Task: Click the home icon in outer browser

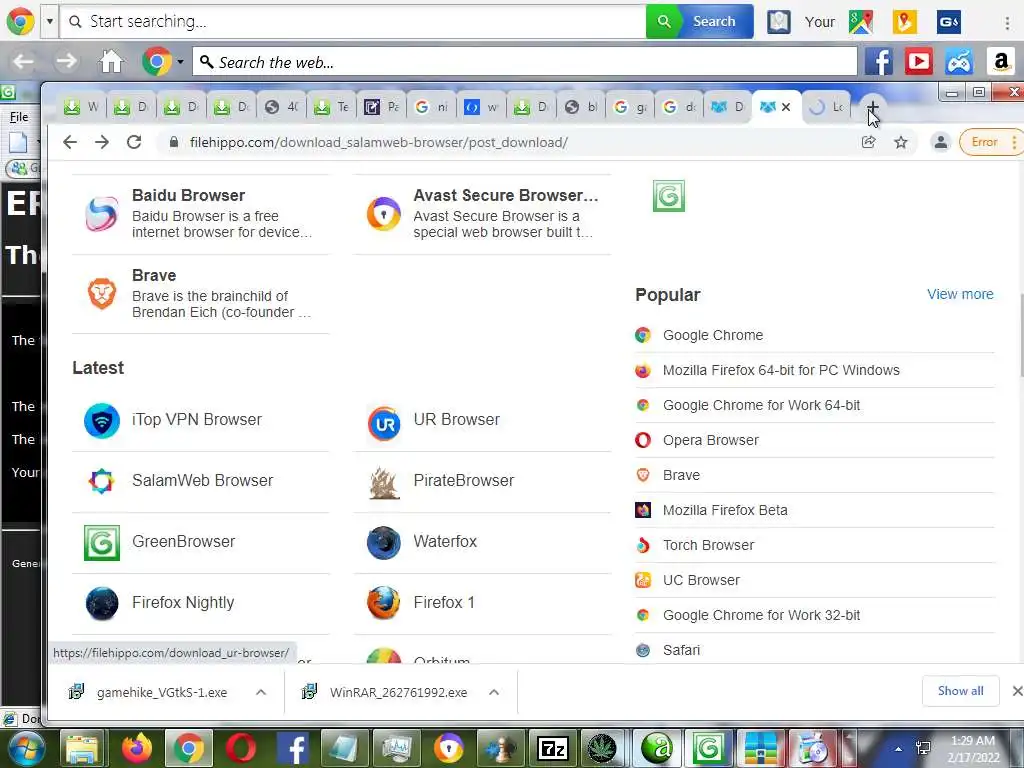Action: pyautogui.click(x=110, y=62)
